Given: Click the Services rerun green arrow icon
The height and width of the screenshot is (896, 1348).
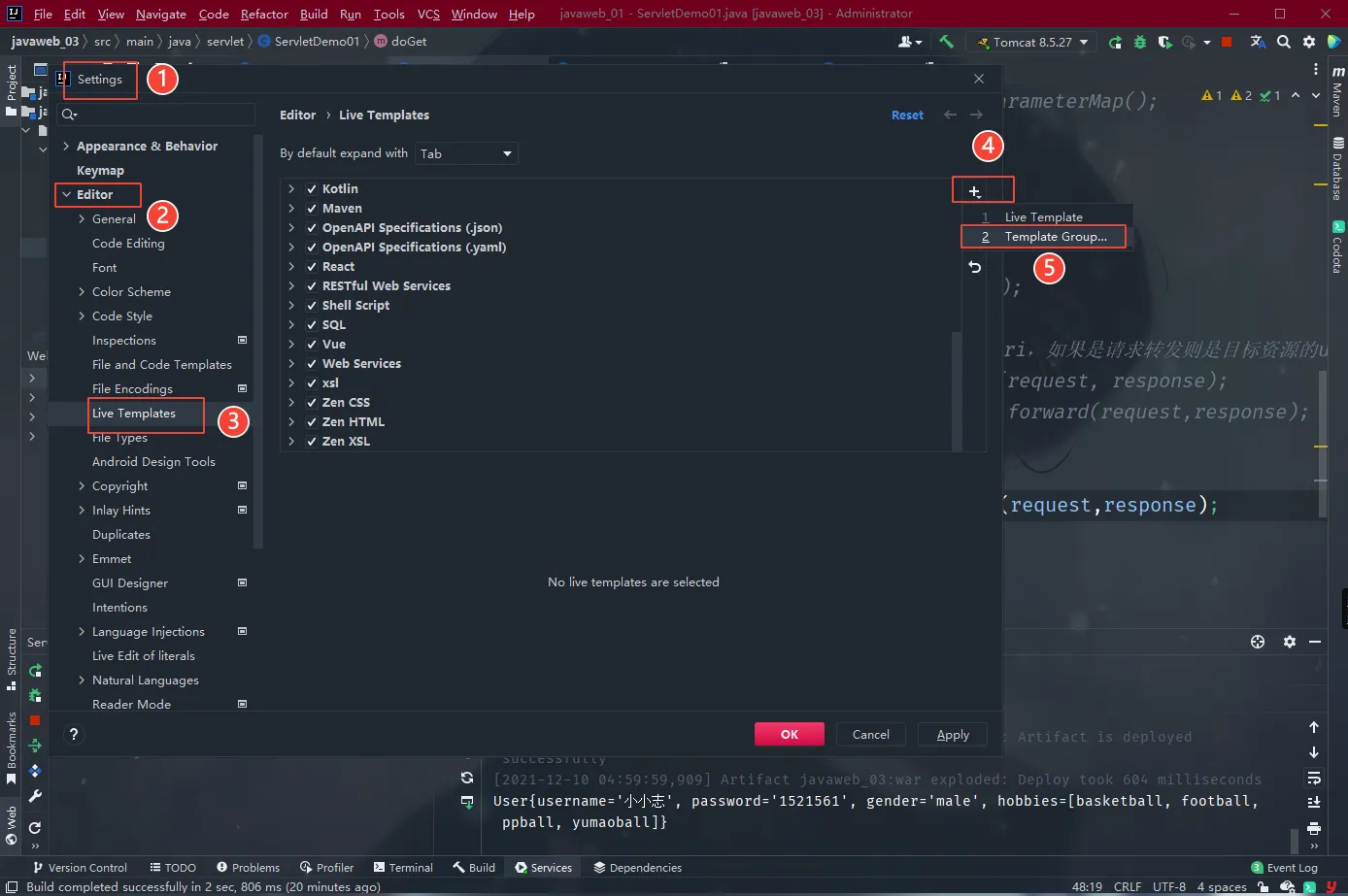Looking at the screenshot, I should pyautogui.click(x=35, y=671).
